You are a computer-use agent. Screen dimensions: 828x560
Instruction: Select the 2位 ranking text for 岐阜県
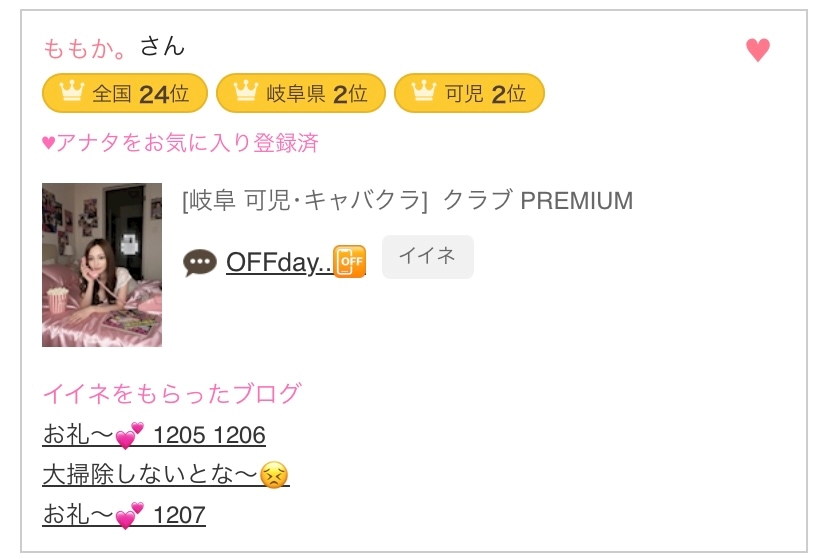[350, 94]
